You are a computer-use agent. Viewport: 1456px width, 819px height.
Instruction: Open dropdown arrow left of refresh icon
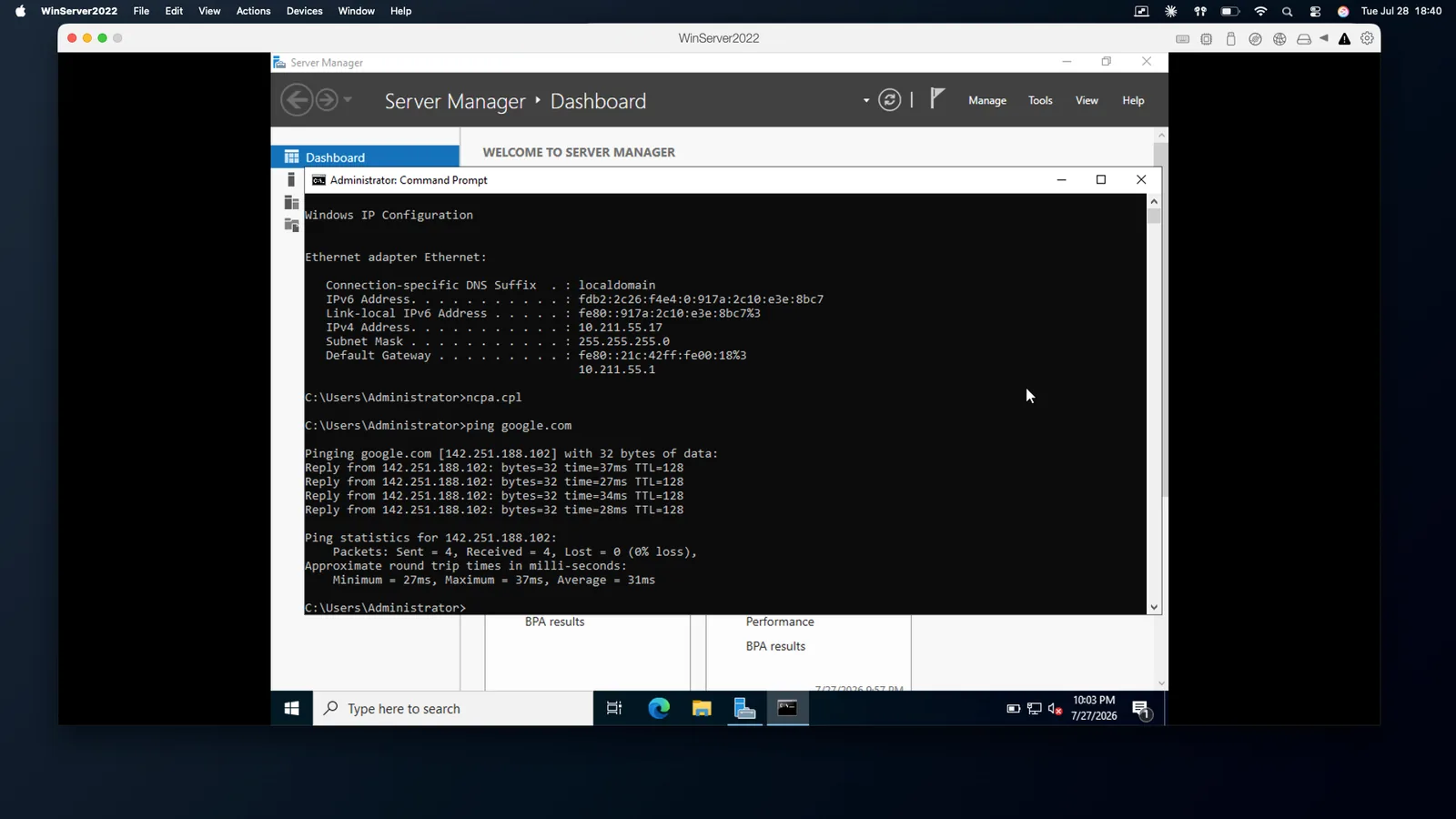(x=866, y=100)
